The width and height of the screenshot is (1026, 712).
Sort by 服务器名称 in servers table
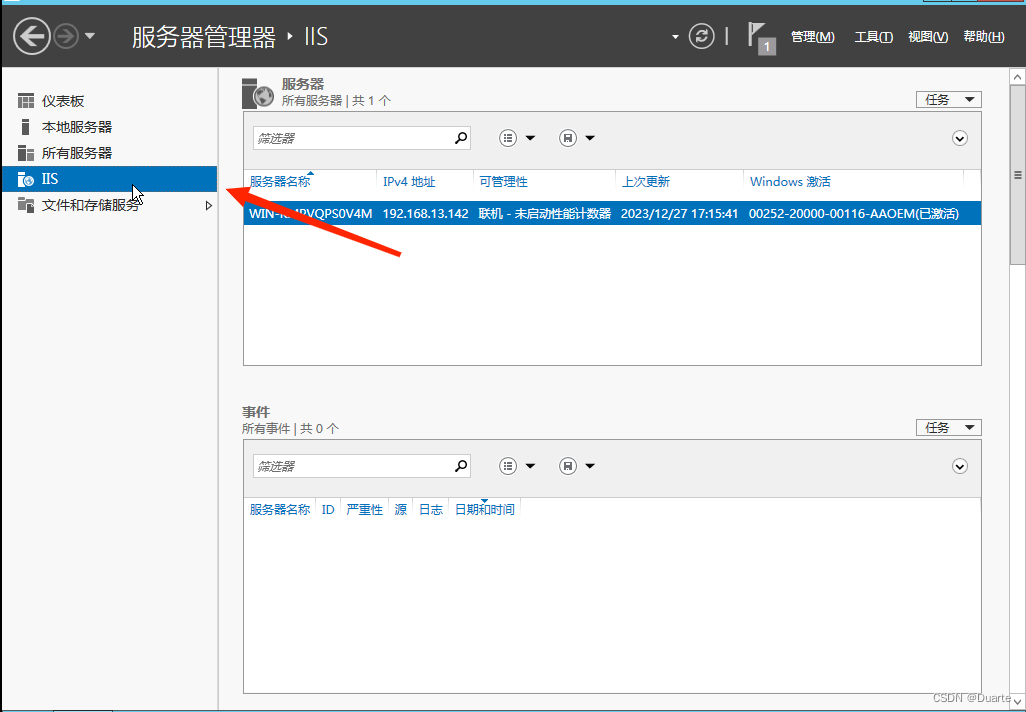279,181
